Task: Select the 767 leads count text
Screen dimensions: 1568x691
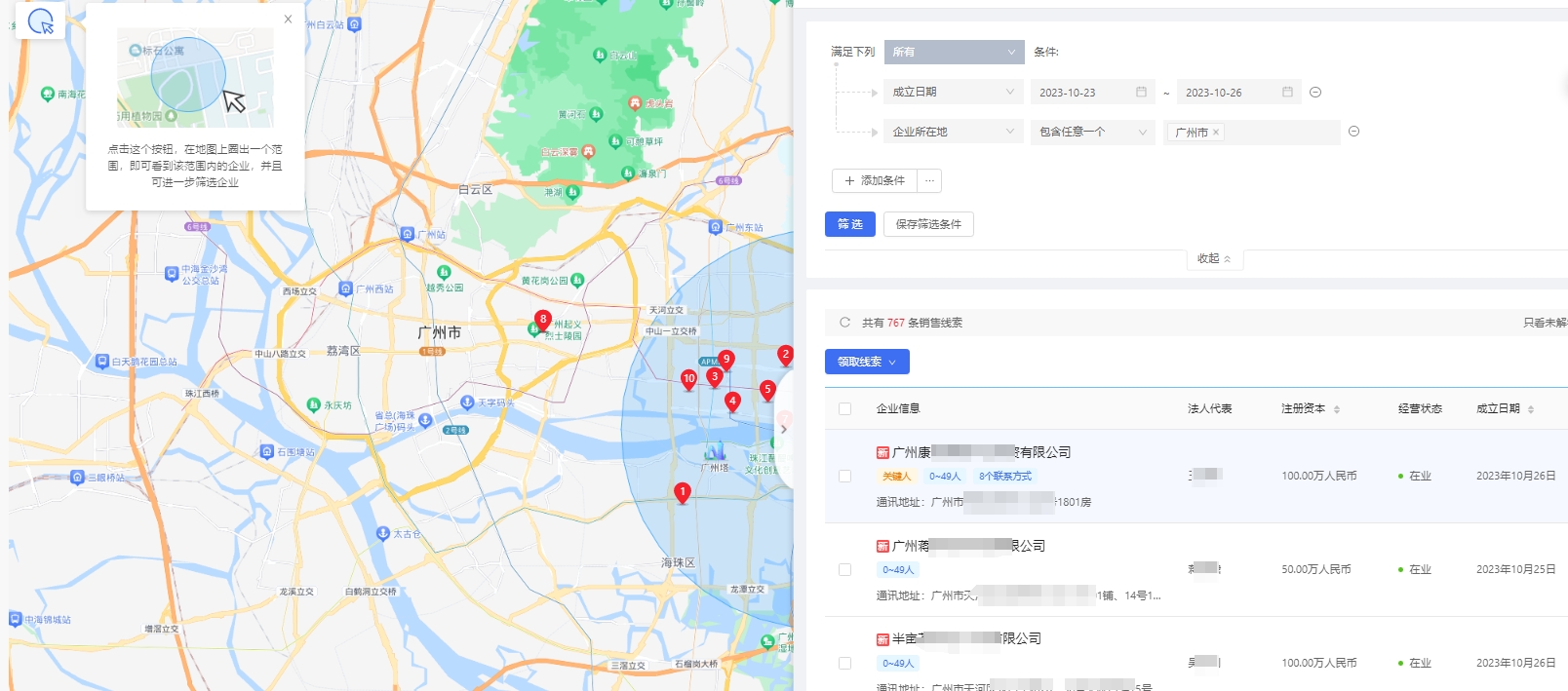Action: pyautogui.click(x=895, y=323)
